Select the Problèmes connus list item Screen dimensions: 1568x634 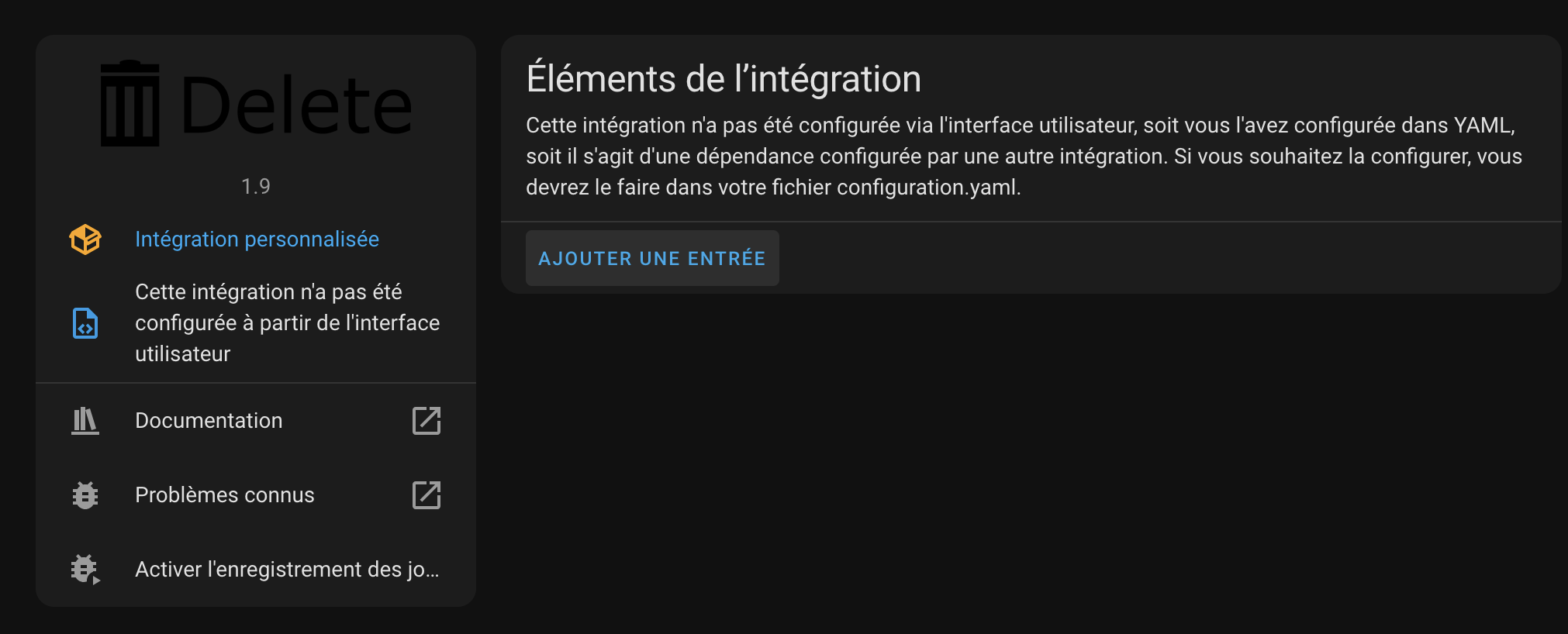256,495
